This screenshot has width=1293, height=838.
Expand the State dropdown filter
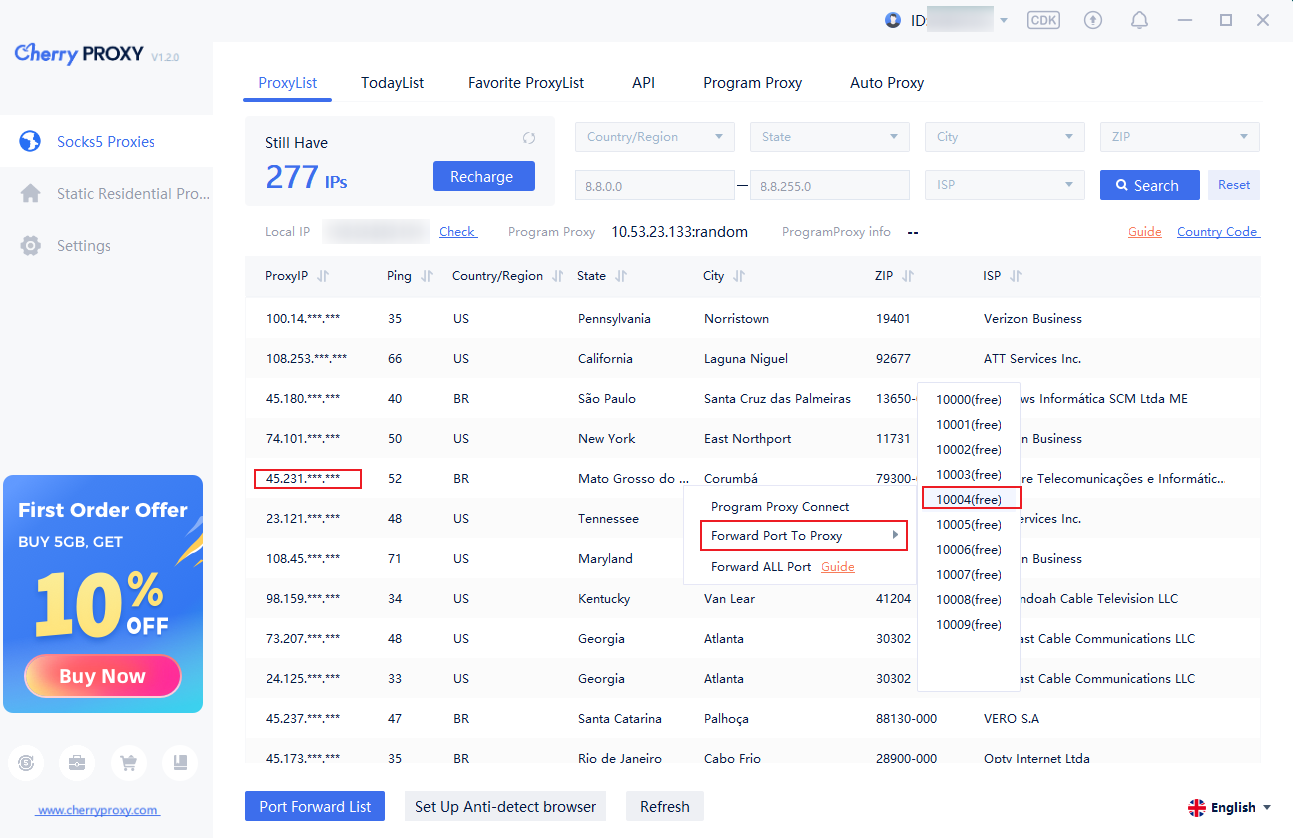click(x=831, y=137)
